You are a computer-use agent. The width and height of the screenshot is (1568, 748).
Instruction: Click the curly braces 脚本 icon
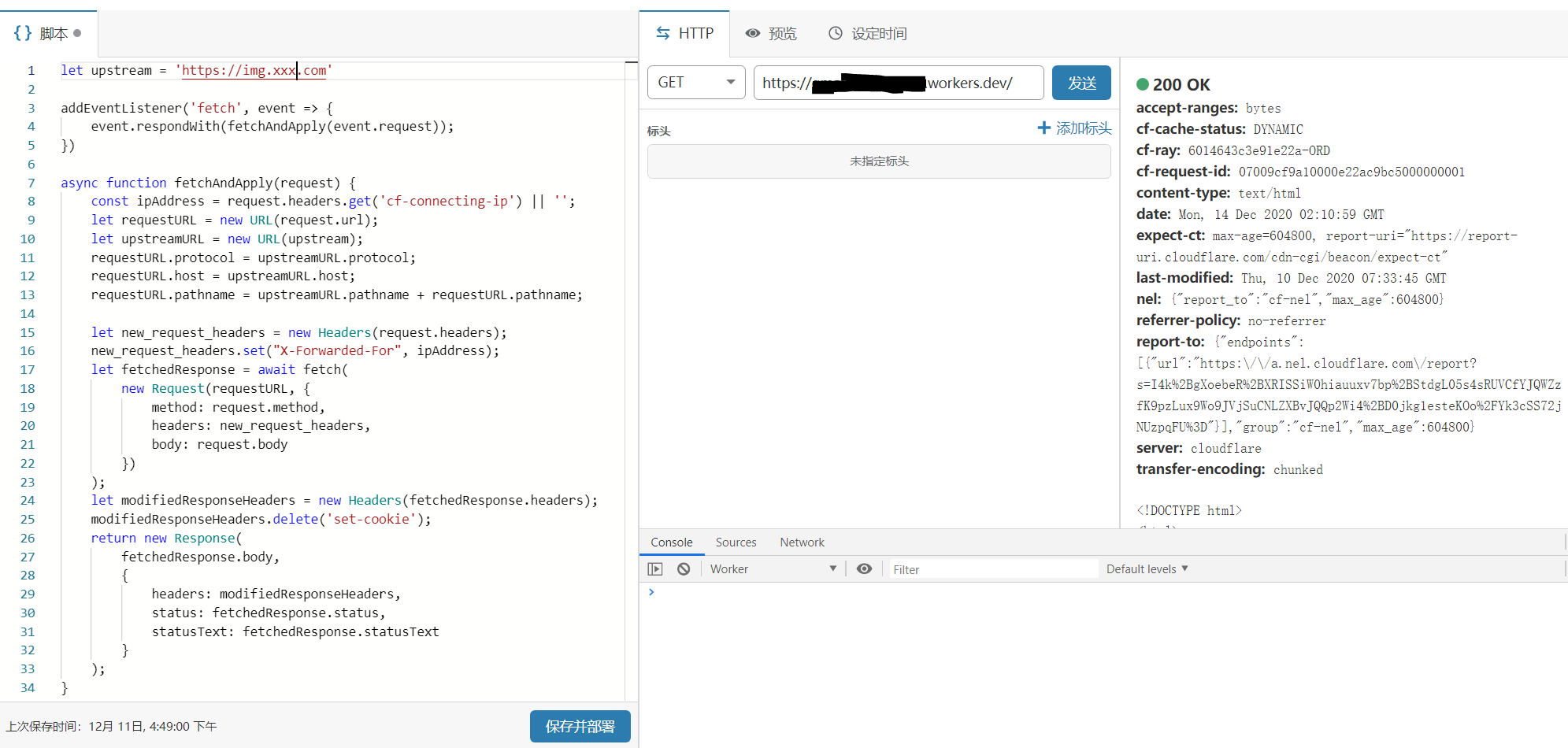point(23,33)
